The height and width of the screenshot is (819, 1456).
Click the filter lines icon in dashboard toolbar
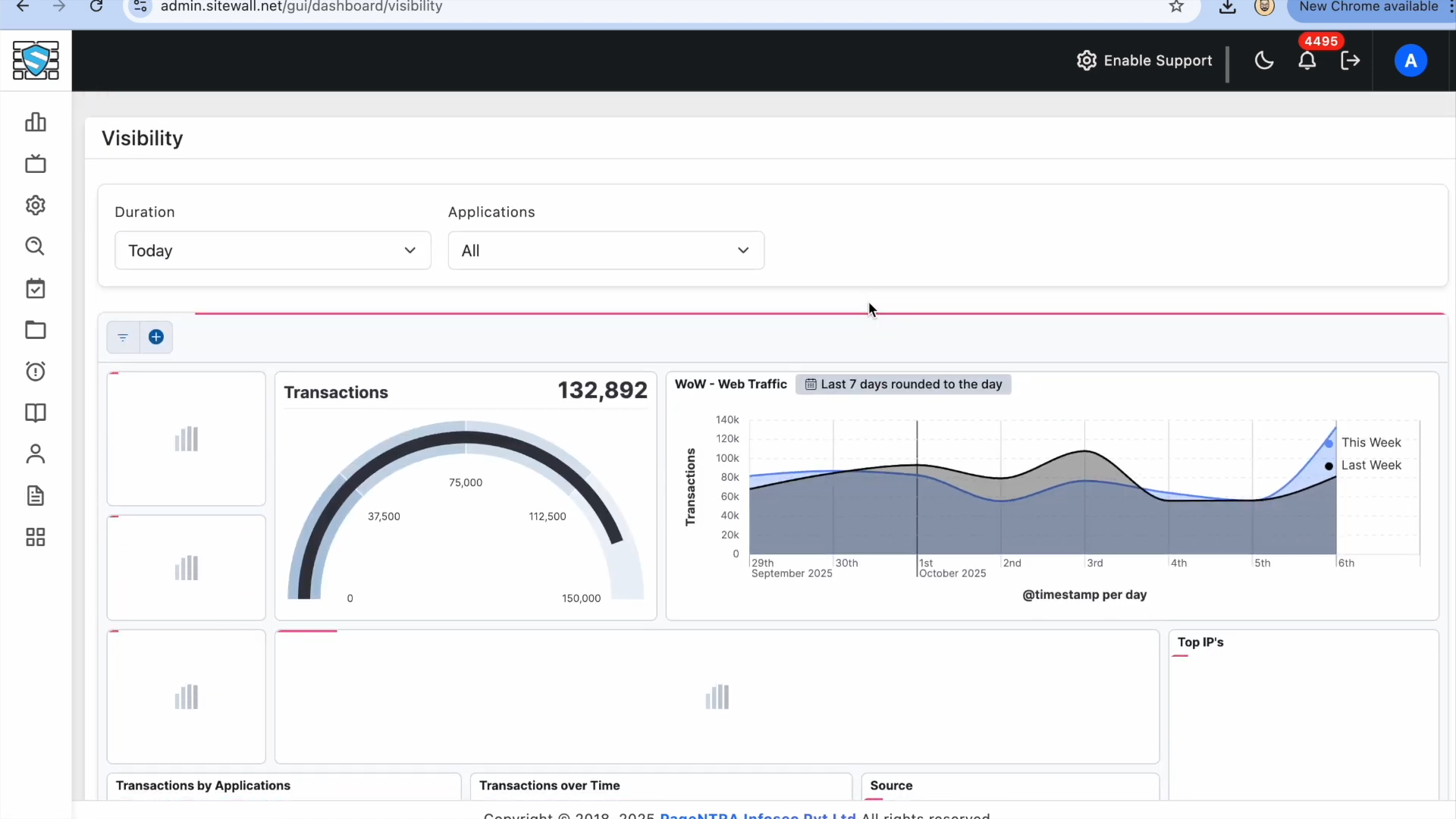pyautogui.click(x=123, y=337)
